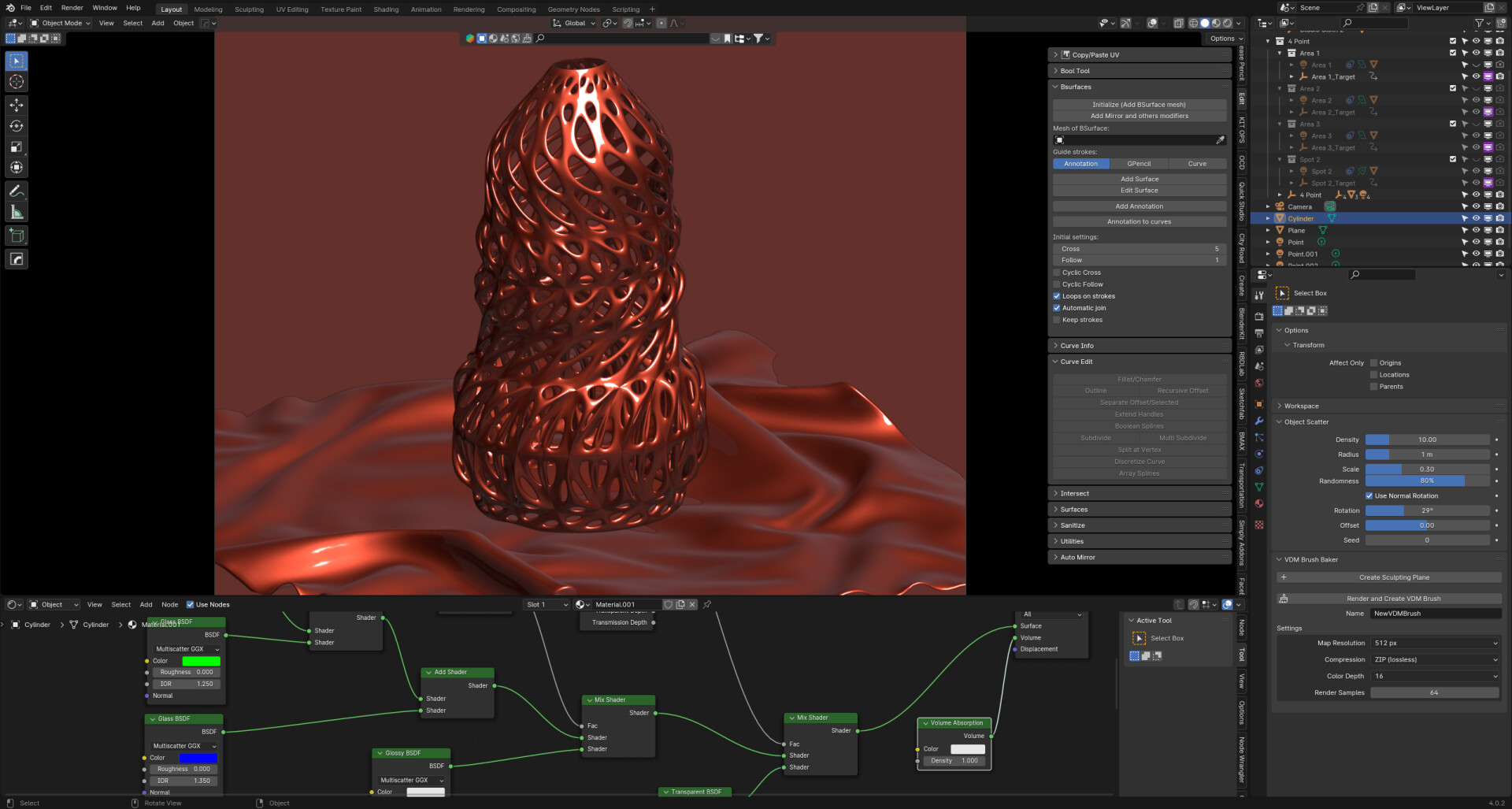
Task: Click the green Glass BSDF color swatch
Action: (x=201, y=661)
